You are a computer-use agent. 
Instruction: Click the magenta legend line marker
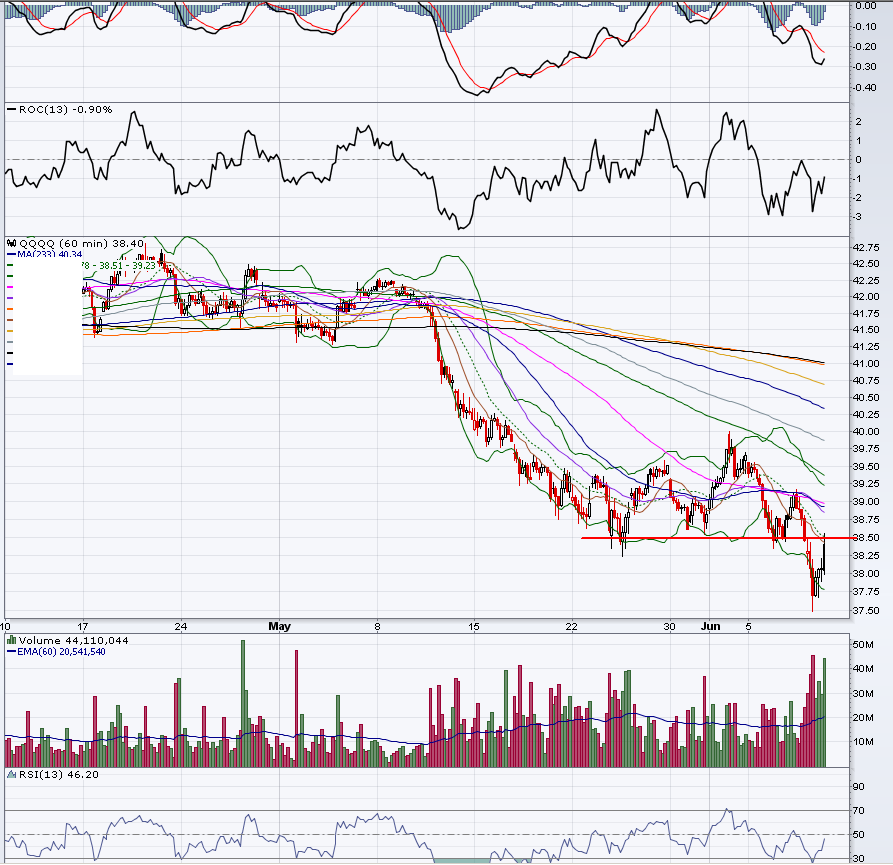tap(10, 287)
